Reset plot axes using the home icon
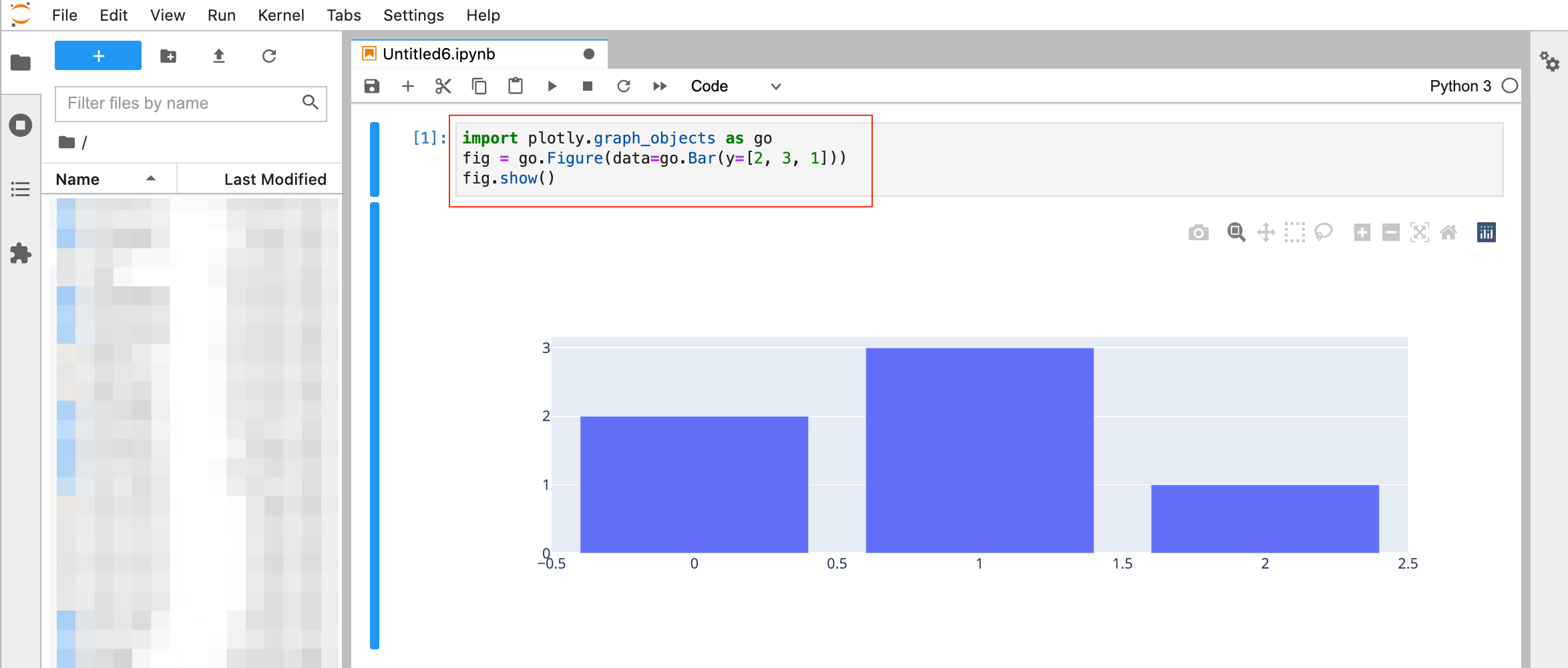The height and width of the screenshot is (668, 1568). [x=1449, y=232]
